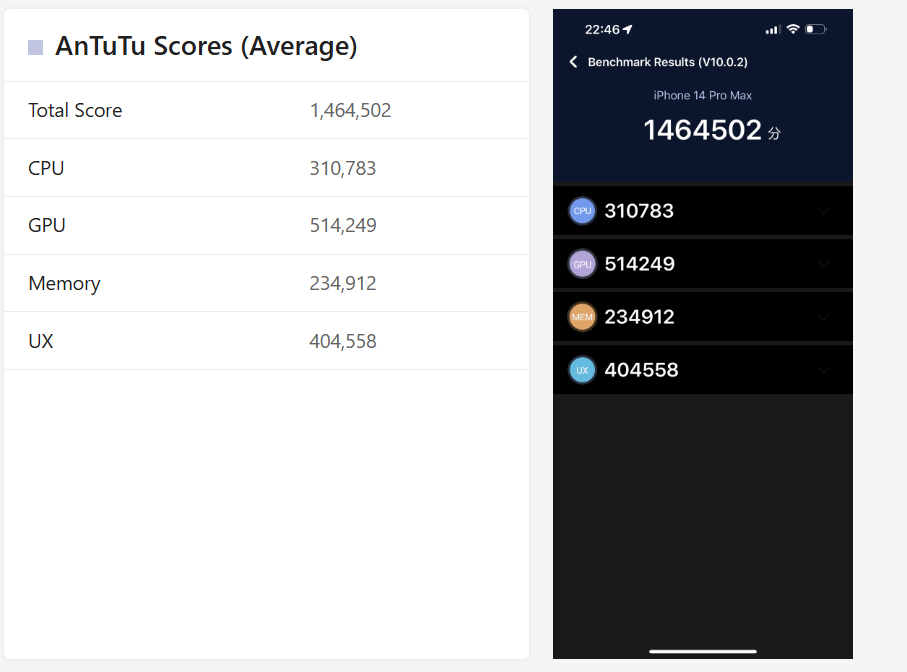Click the orange MEM badge icon
907x672 pixels.
(x=582, y=317)
